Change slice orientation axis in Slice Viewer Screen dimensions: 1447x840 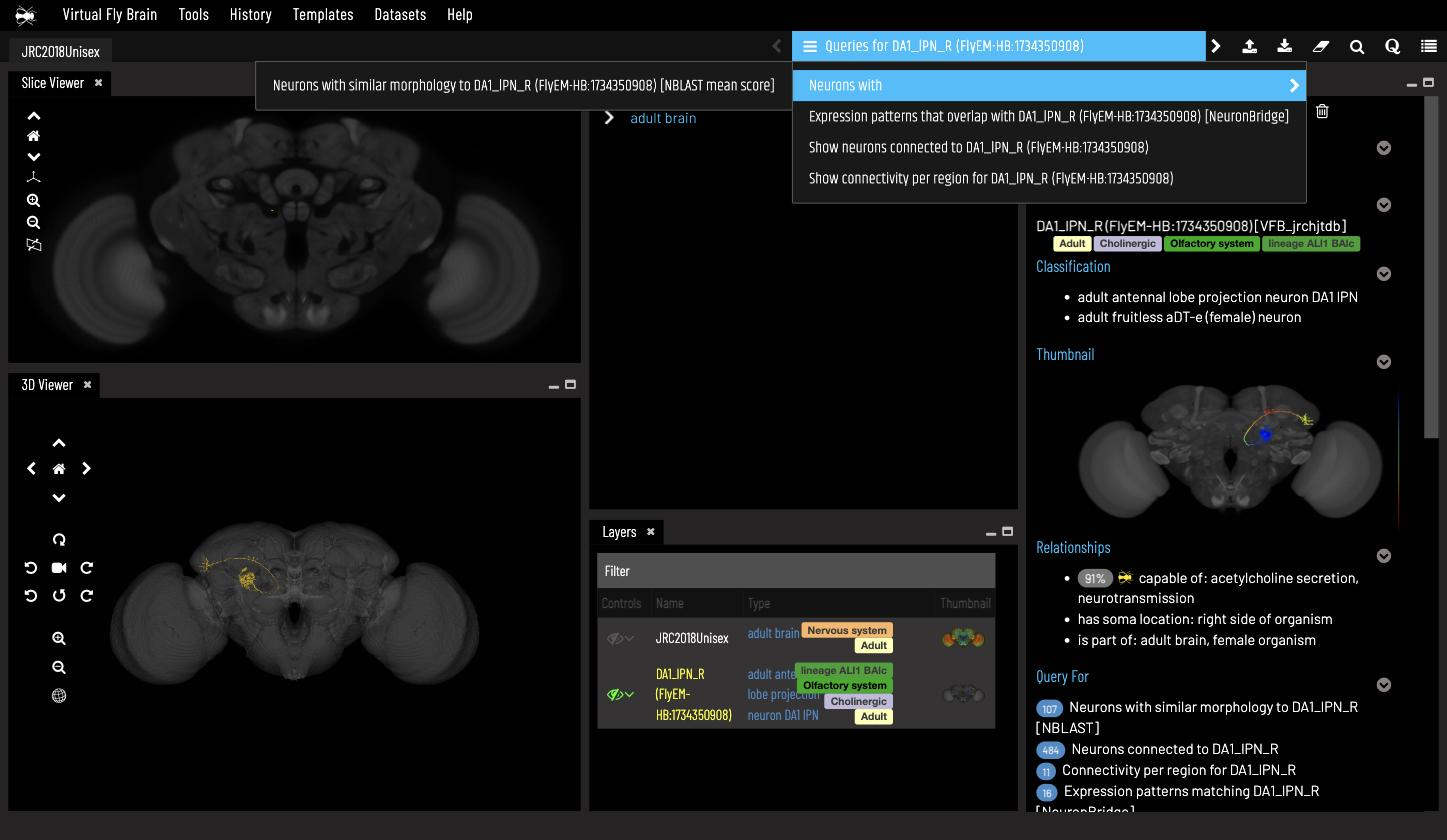pos(33,178)
